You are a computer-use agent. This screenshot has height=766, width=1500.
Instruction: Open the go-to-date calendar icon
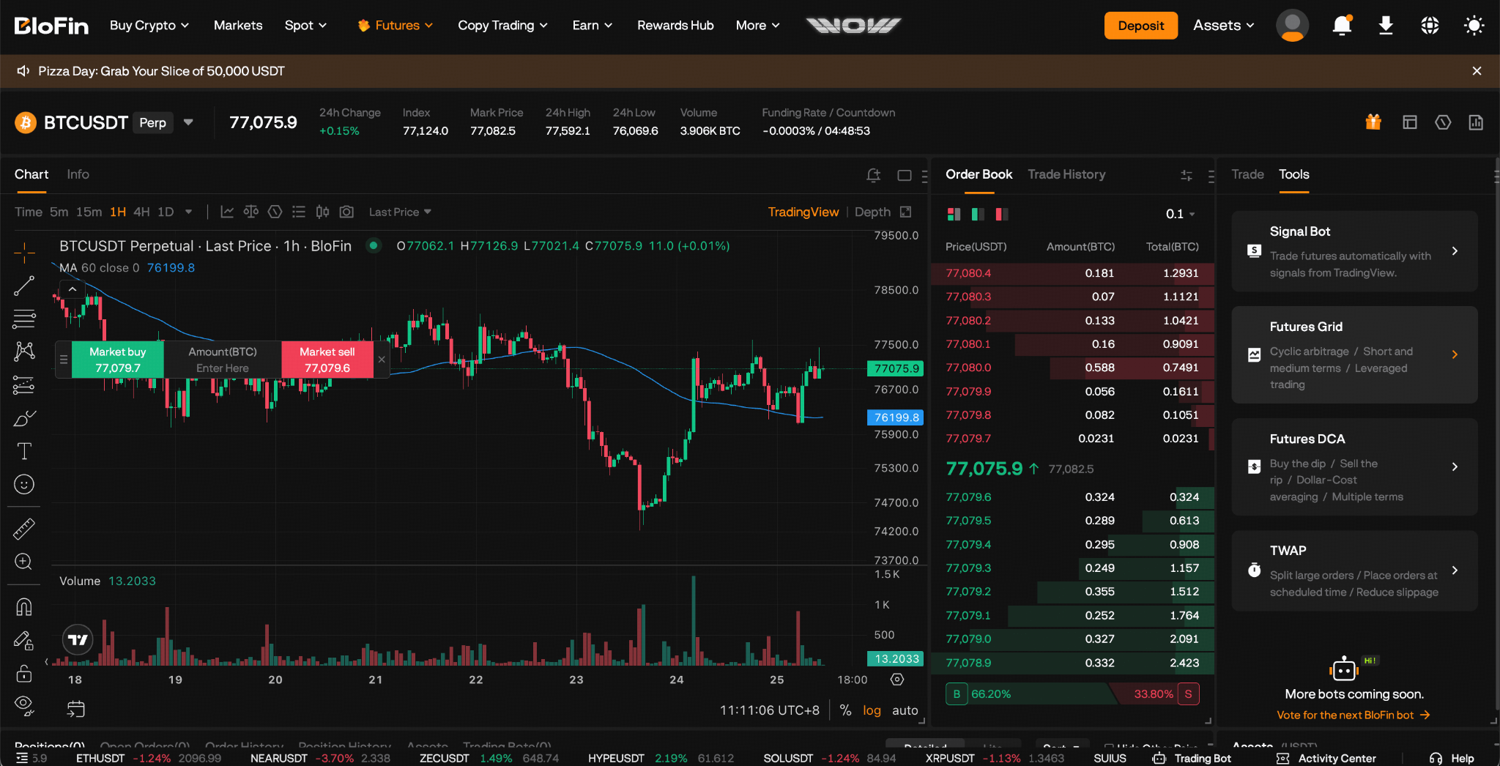click(x=76, y=709)
